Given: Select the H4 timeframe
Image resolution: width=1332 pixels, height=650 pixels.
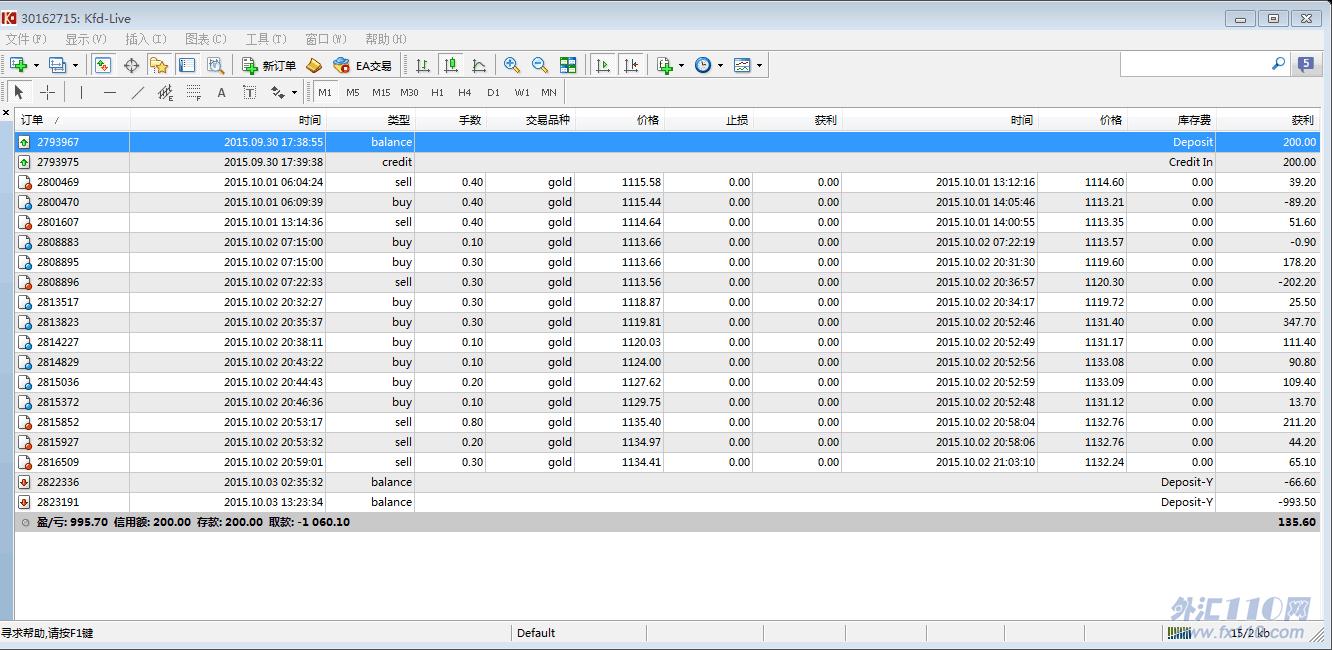Looking at the screenshot, I should pyautogui.click(x=465, y=92).
